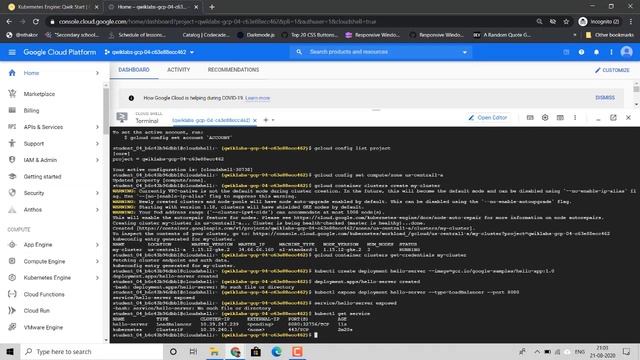Image resolution: width=640 pixels, height=360 pixels.
Task: Open the Google Cloud navigation hamburger menu
Action: click(x=12, y=52)
